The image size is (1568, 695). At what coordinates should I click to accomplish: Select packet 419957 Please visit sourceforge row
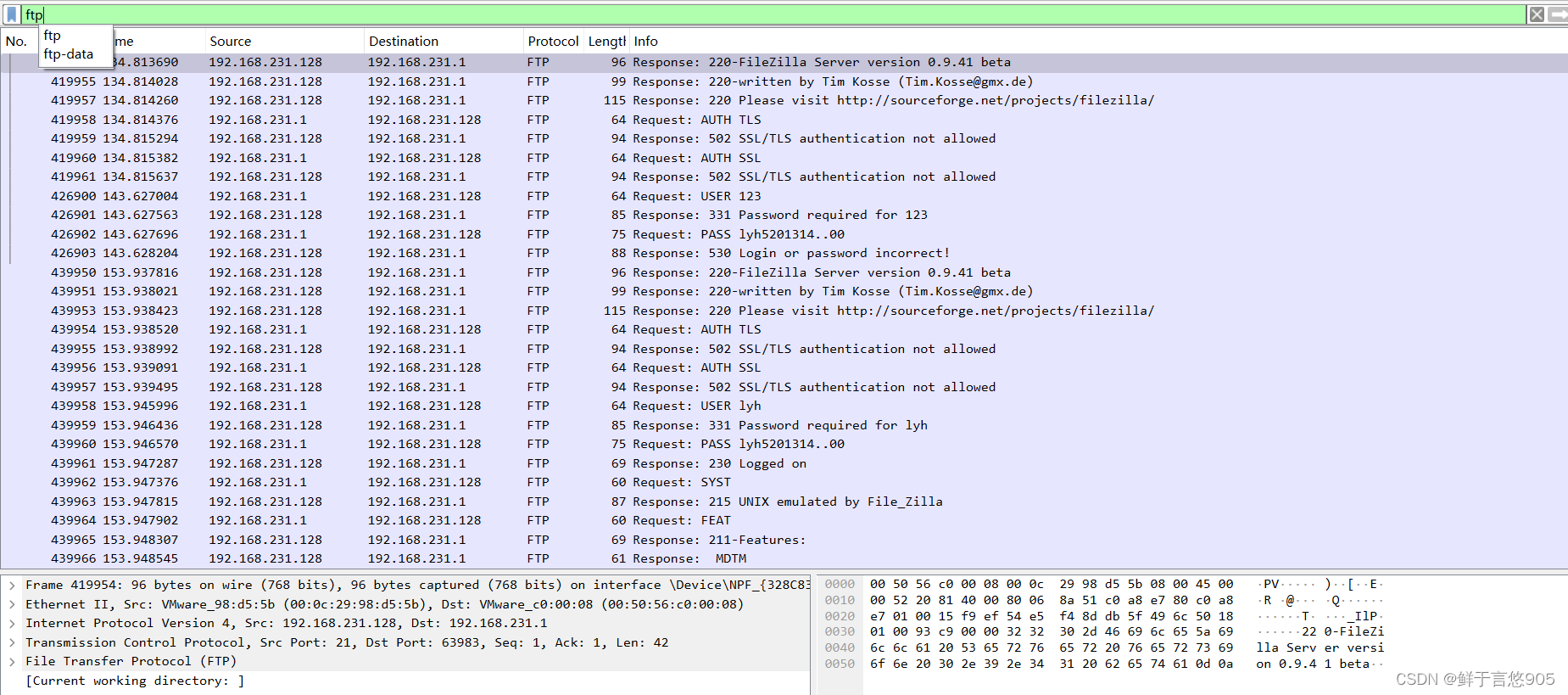784,100
